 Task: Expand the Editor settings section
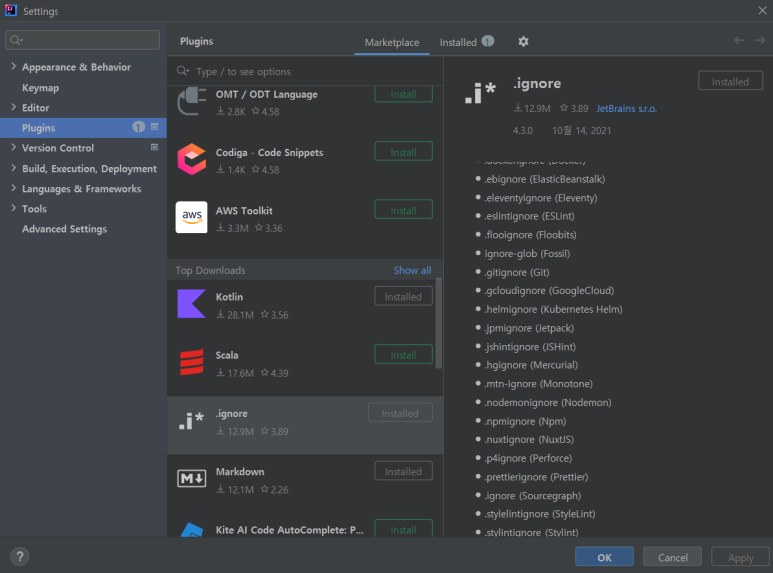click(x=13, y=107)
